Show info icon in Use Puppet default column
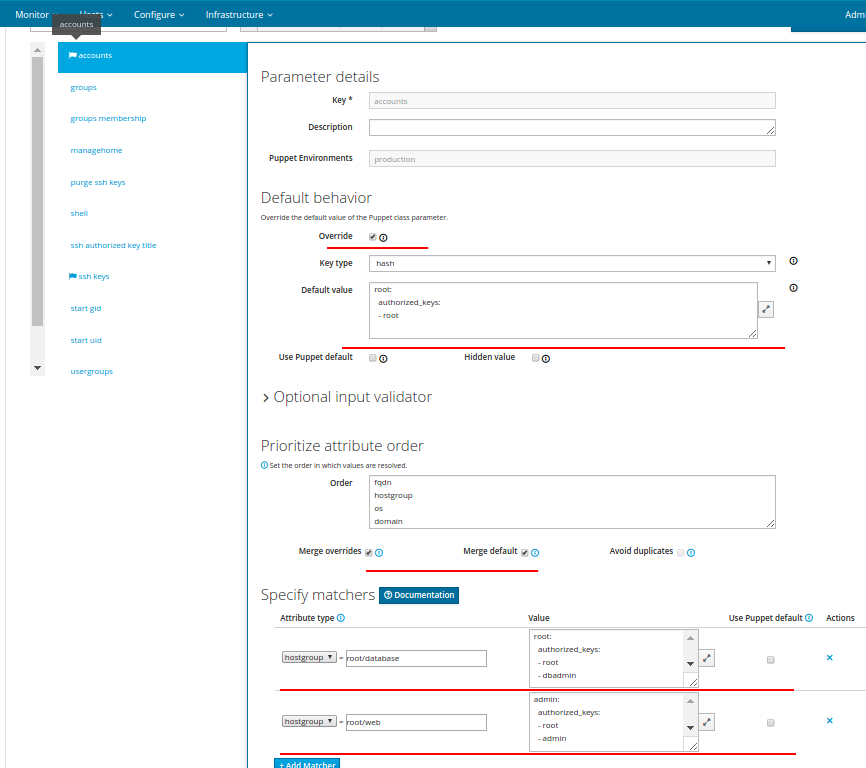This screenshot has width=866, height=768. [809, 618]
